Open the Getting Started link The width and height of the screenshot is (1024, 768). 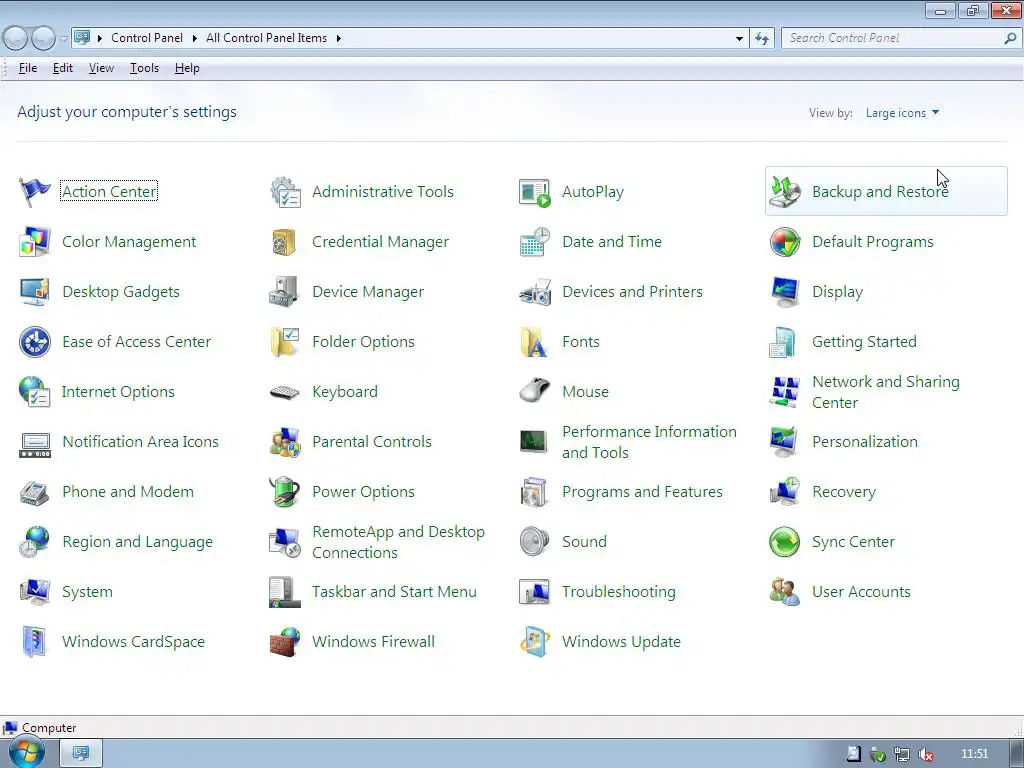[x=864, y=342]
